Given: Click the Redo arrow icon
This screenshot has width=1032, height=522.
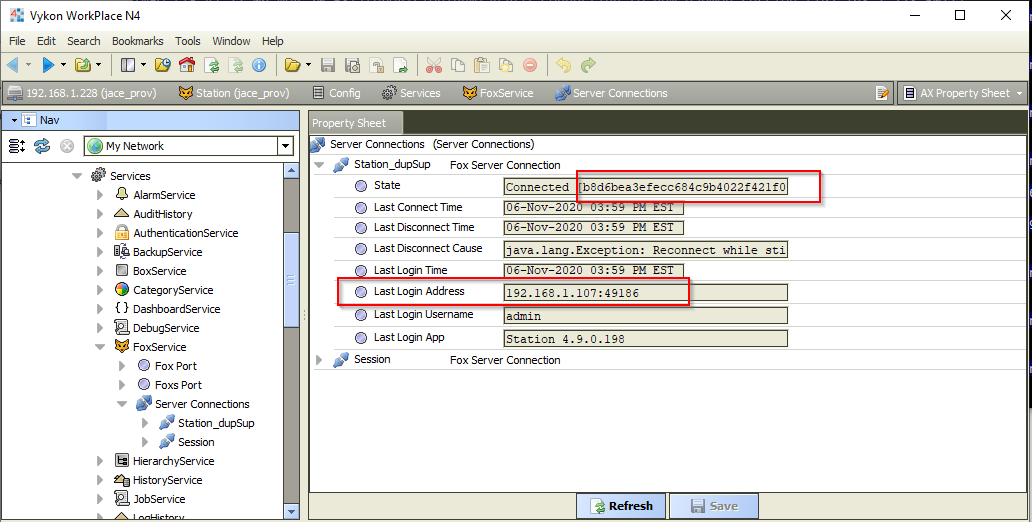Looking at the screenshot, I should 588,65.
